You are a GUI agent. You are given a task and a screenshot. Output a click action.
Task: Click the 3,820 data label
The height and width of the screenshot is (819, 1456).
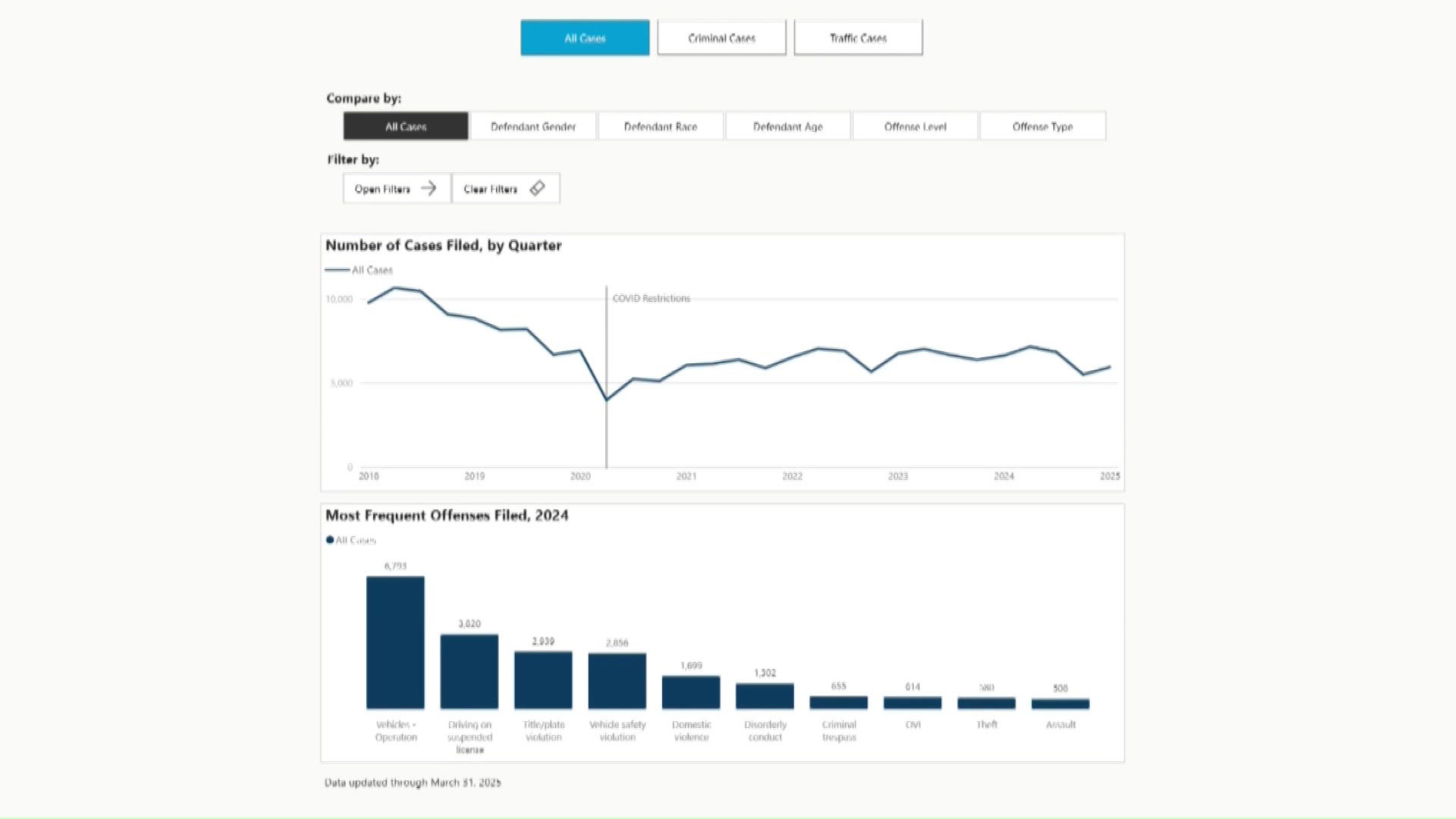469,624
